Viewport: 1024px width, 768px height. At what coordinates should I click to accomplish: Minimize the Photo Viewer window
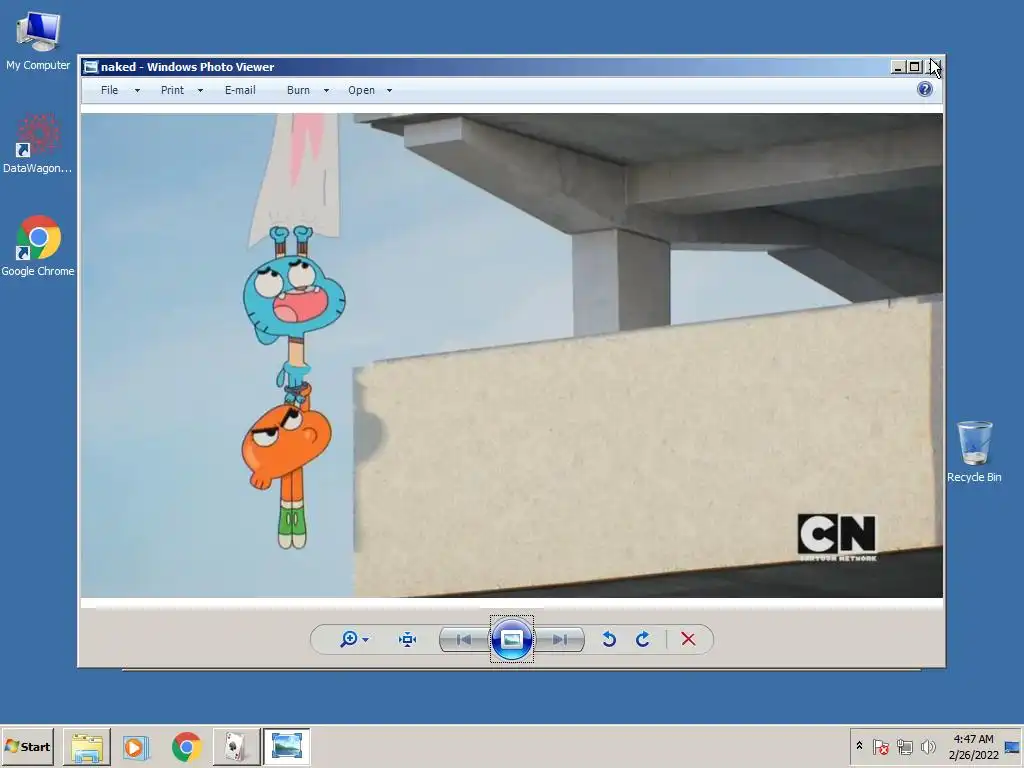click(898, 67)
